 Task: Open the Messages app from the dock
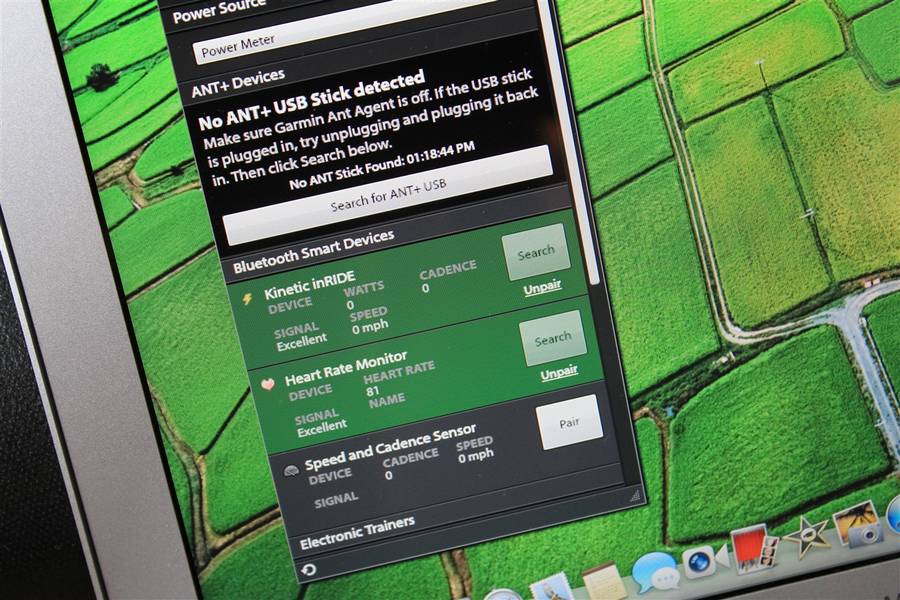point(654,572)
